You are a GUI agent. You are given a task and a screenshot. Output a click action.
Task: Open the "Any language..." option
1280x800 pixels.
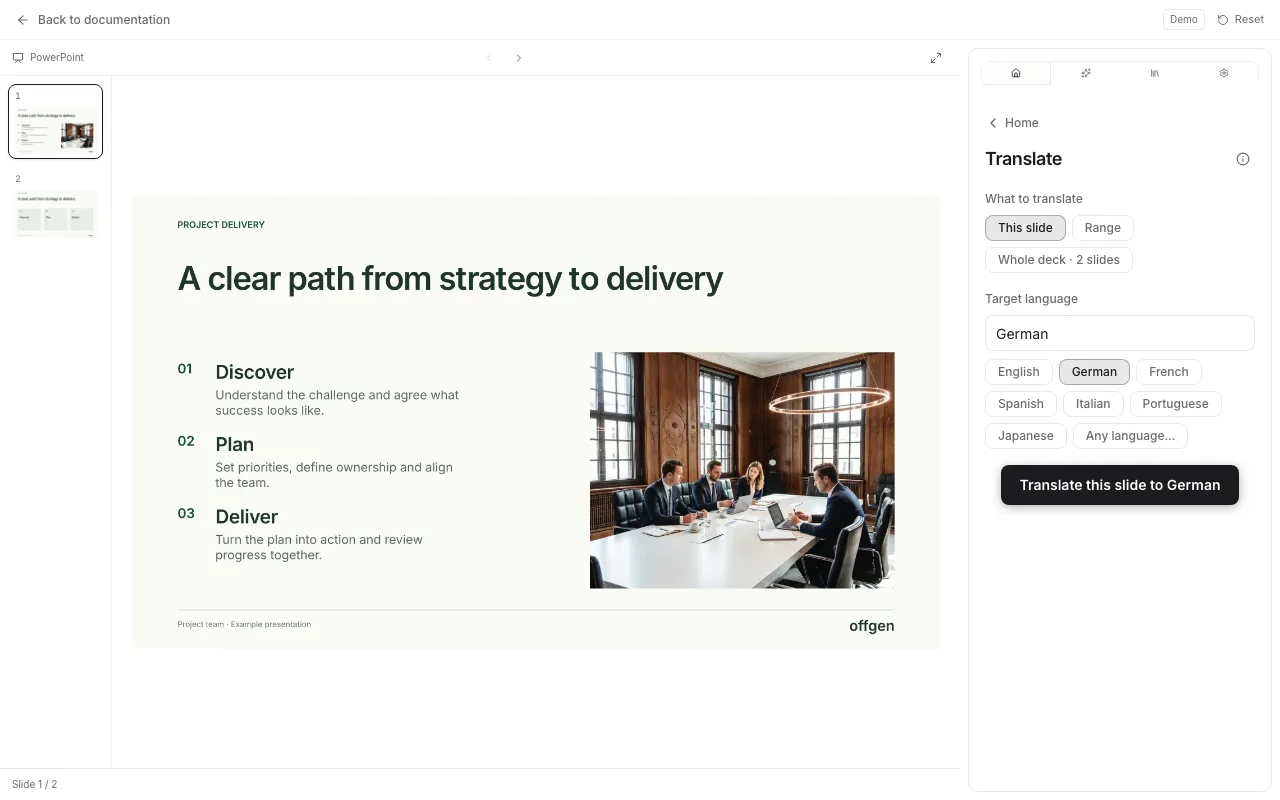(1131, 436)
